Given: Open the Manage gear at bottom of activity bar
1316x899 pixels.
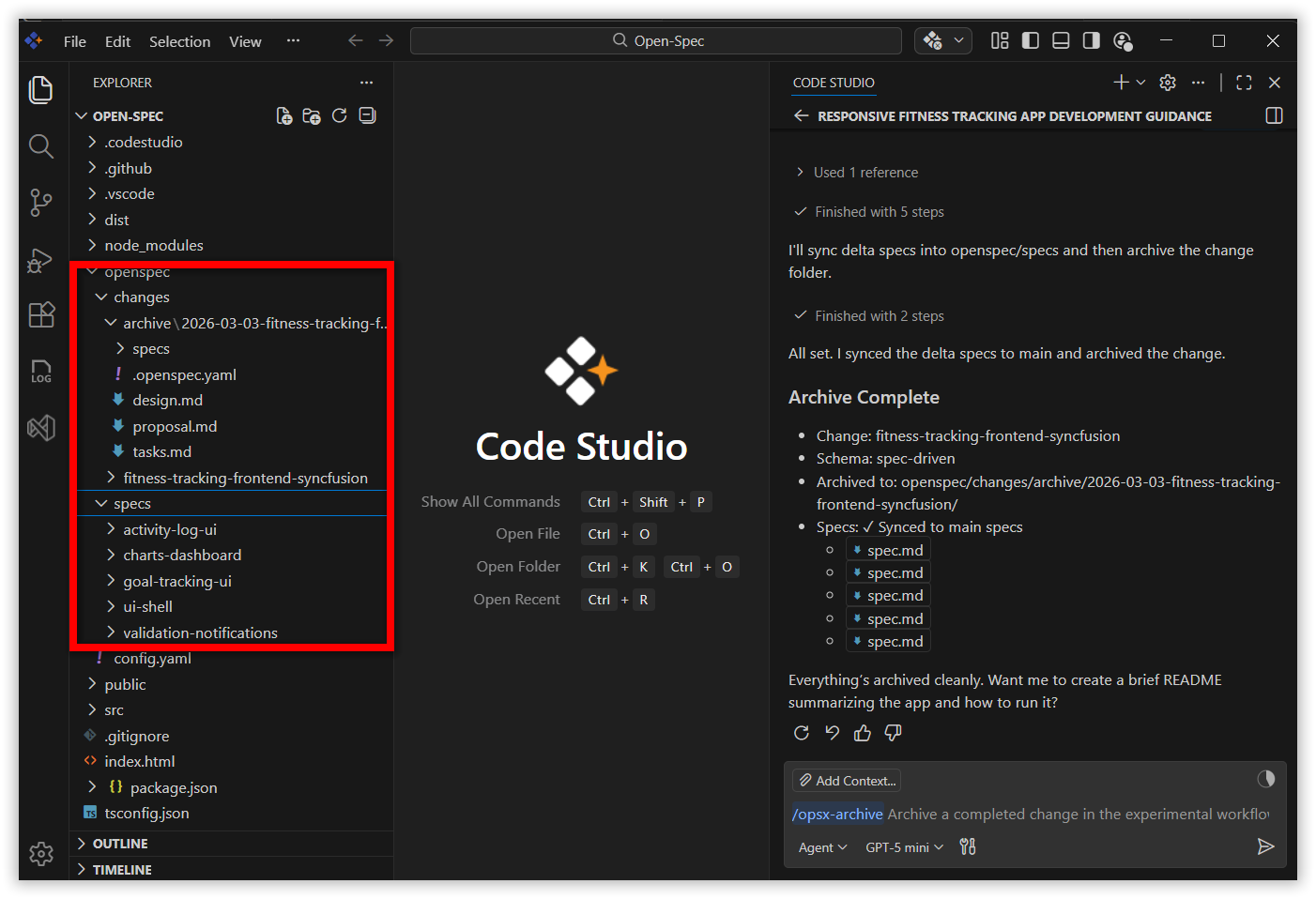Looking at the screenshot, I should click(41, 853).
